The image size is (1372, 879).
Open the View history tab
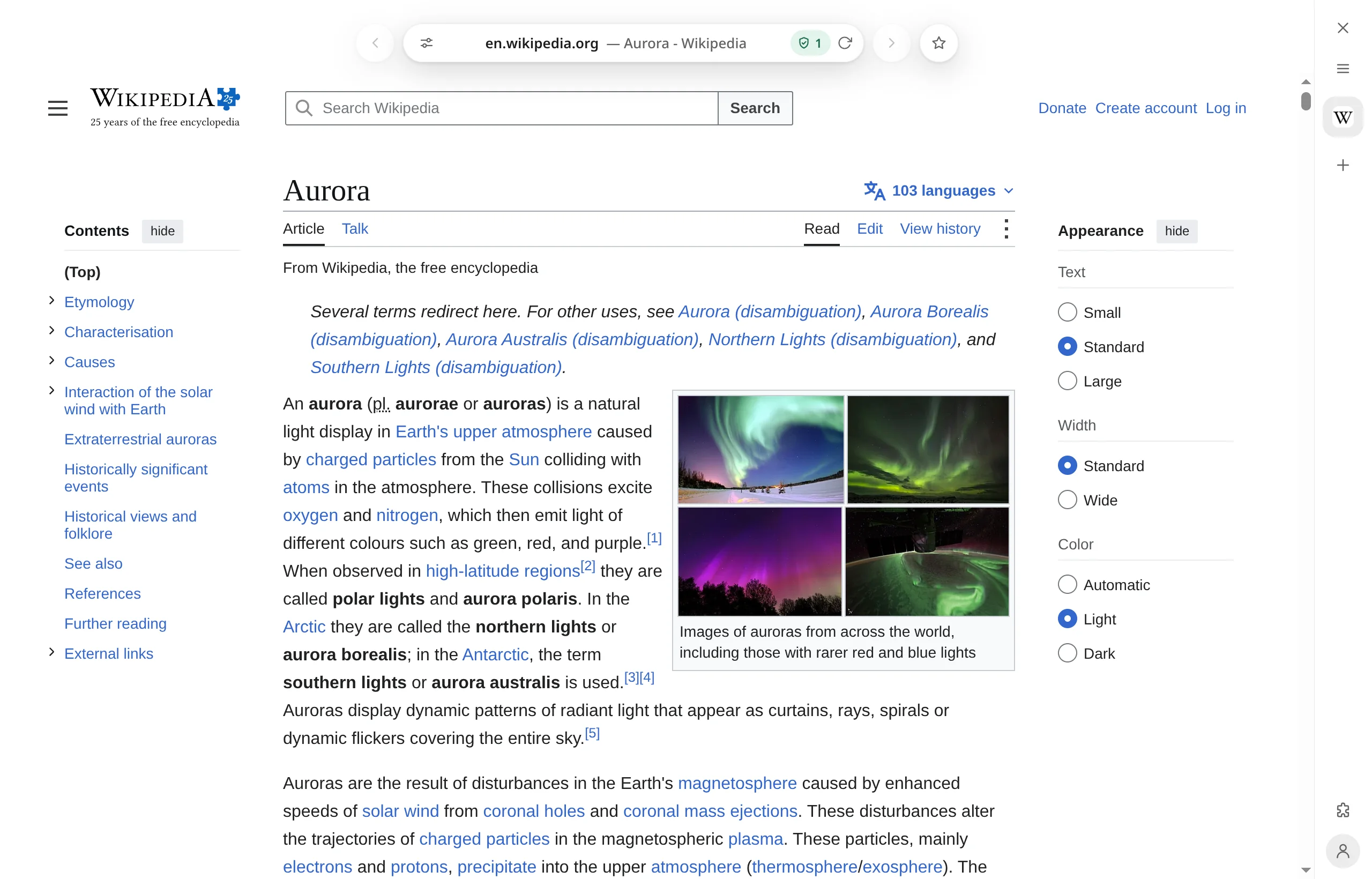click(940, 229)
